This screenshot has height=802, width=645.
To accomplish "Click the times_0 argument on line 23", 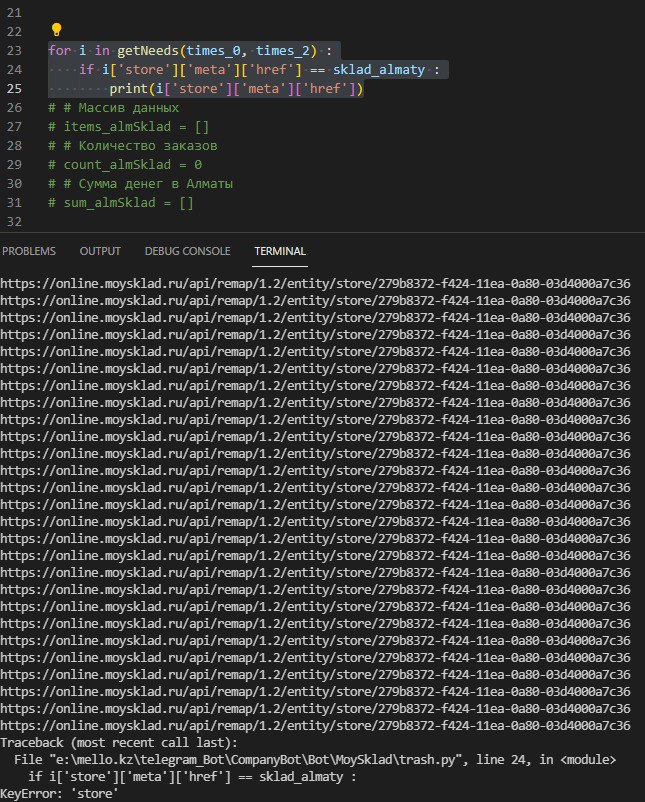I will [x=213, y=51].
